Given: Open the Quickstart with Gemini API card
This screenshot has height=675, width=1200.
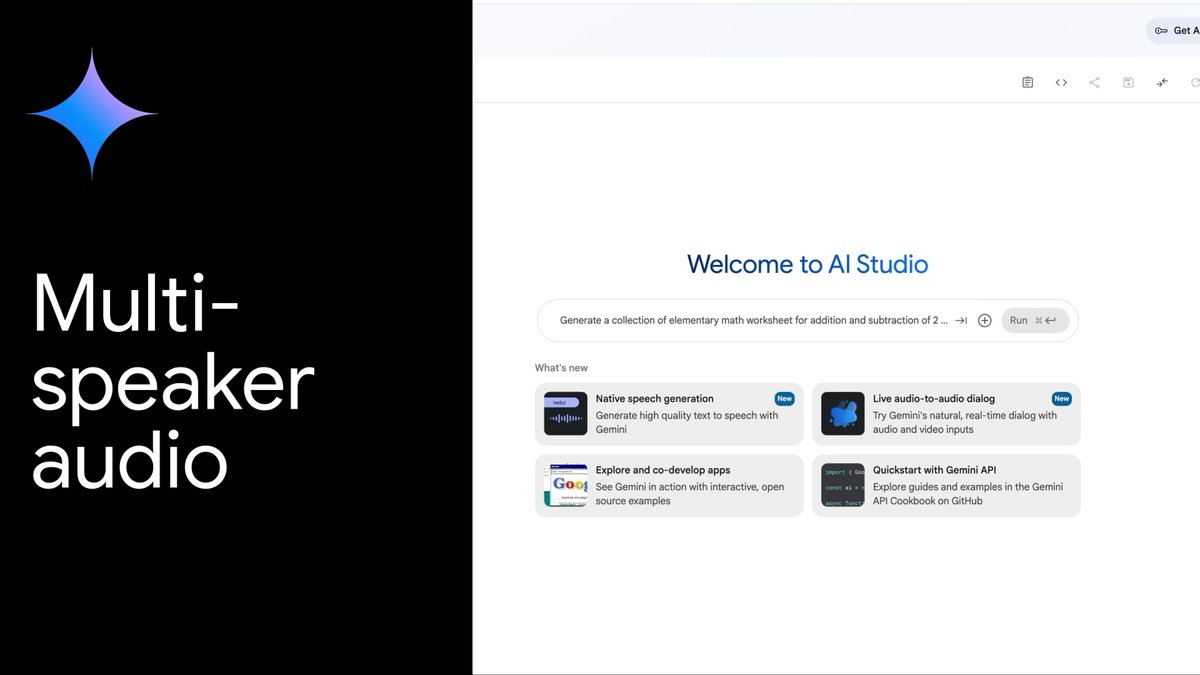Looking at the screenshot, I should [946, 485].
